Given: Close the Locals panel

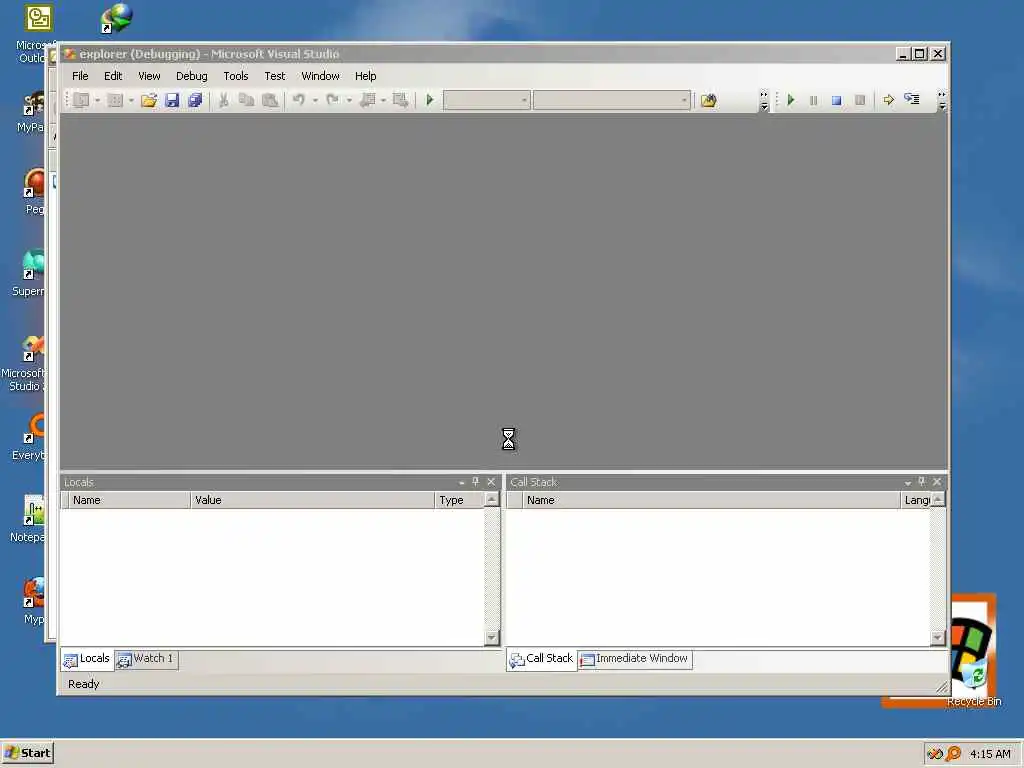Looking at the screenshot, I should pyautogui.click(x=491, y=481).
